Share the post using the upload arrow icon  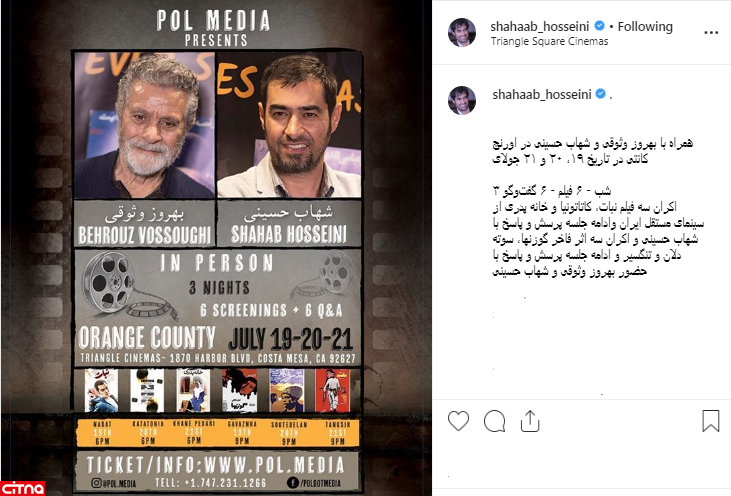pyautogui.click(x=530, y=421)
